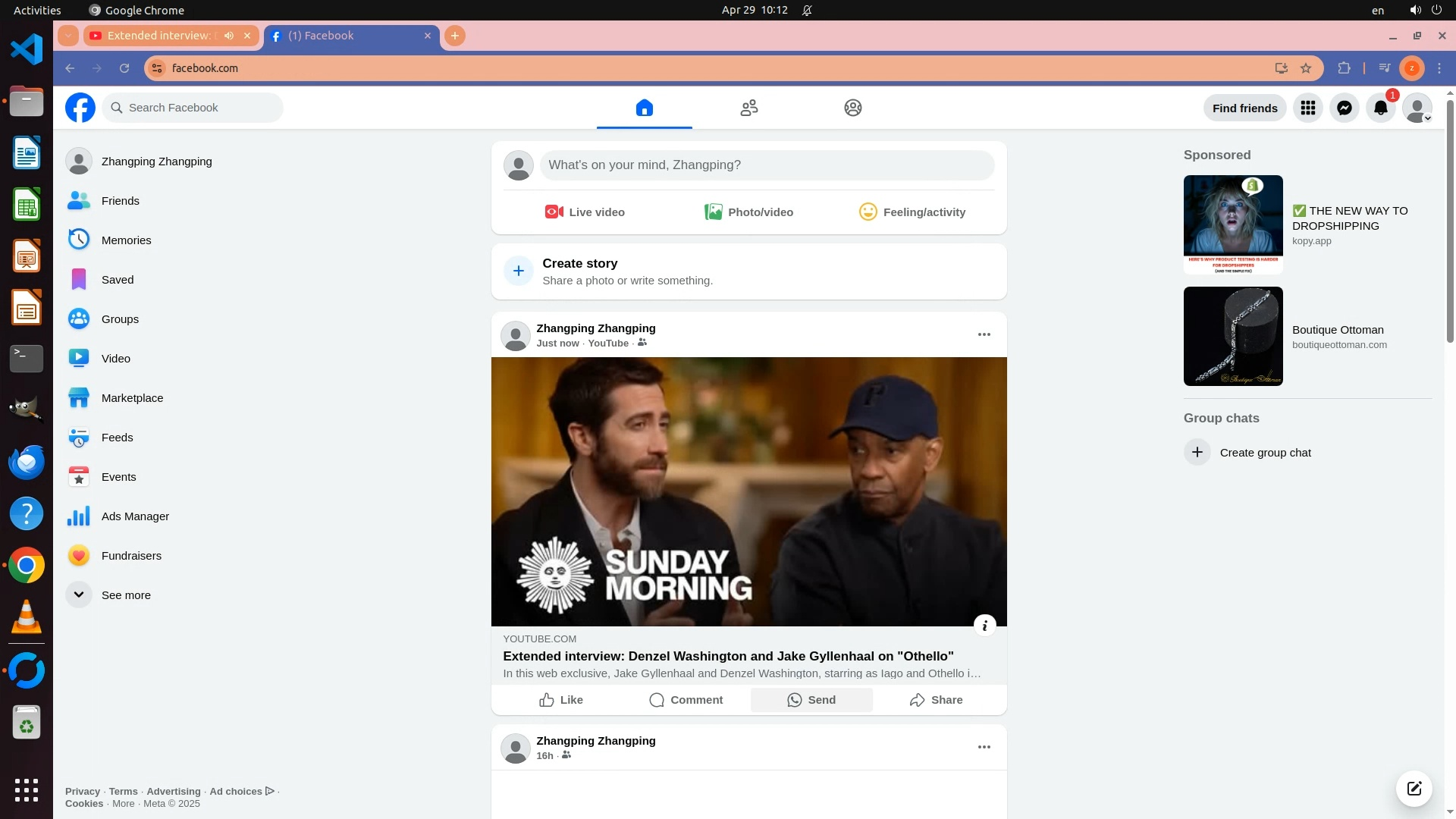
Task: Like the Othello interview post
Action: [561, 700]
